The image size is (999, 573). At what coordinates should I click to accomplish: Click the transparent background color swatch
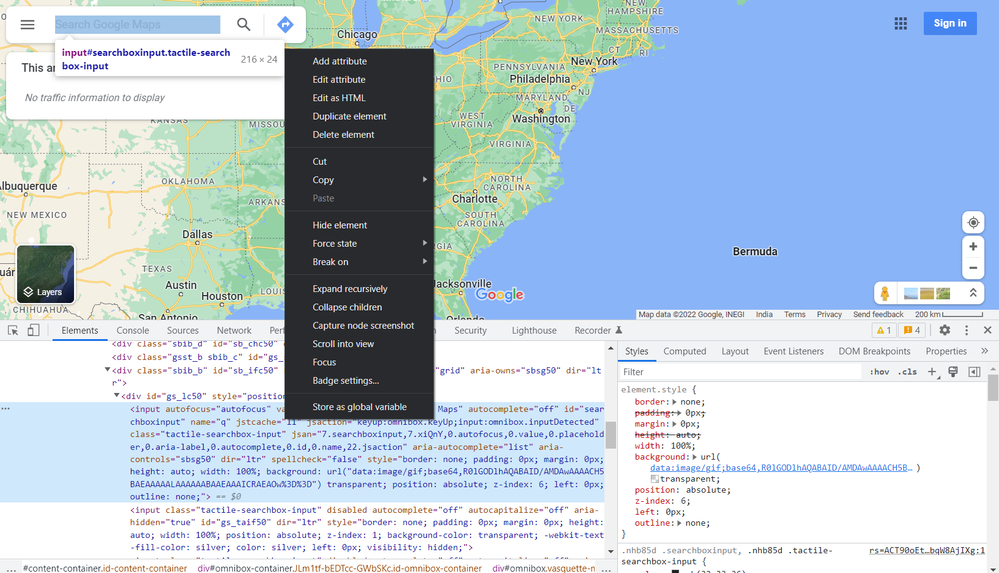(654, 479)
